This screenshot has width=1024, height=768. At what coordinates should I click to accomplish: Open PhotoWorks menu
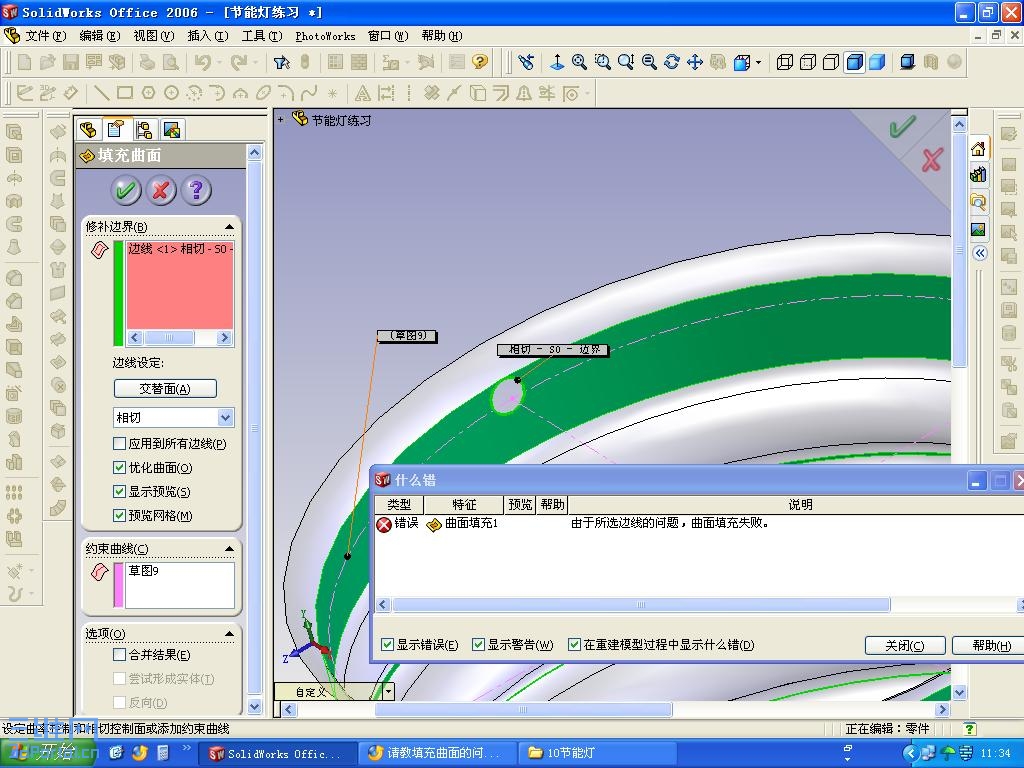click(325, 36)
